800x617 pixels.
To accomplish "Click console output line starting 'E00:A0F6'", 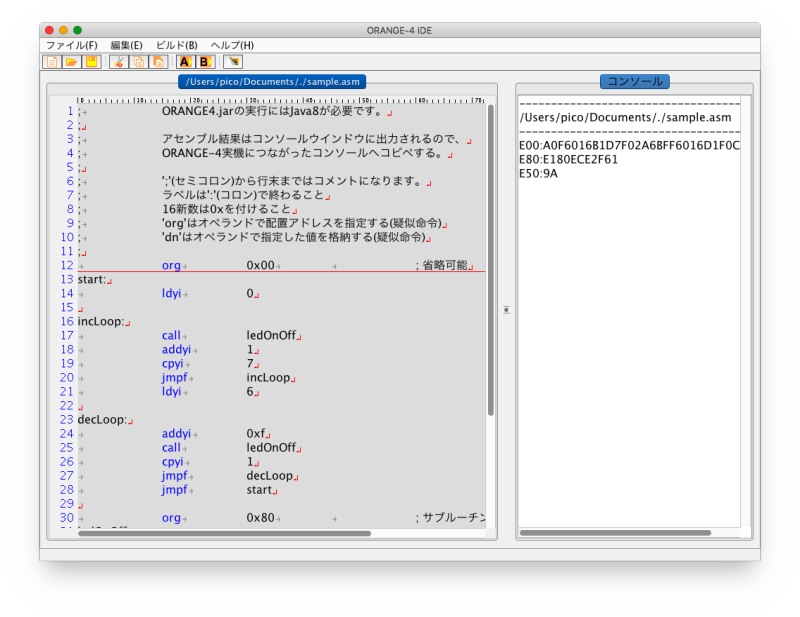I will point(630,145).
